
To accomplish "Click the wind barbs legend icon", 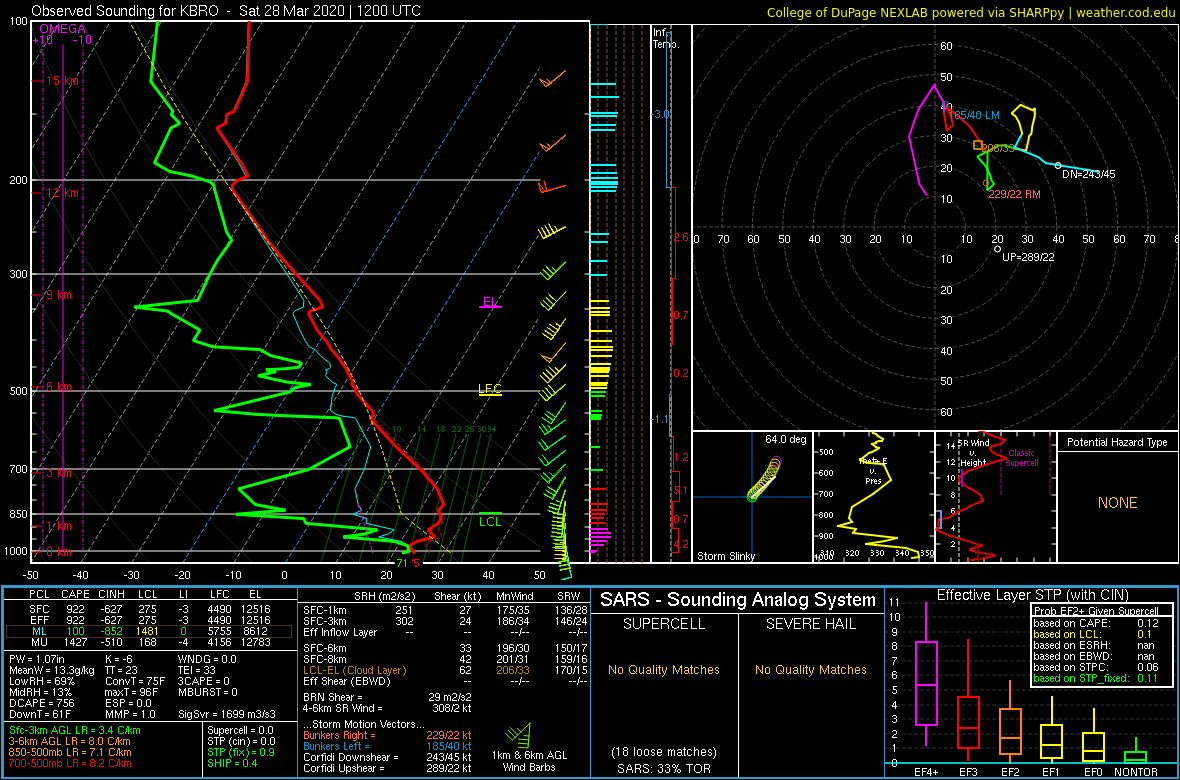I will (x=519, y=733).
